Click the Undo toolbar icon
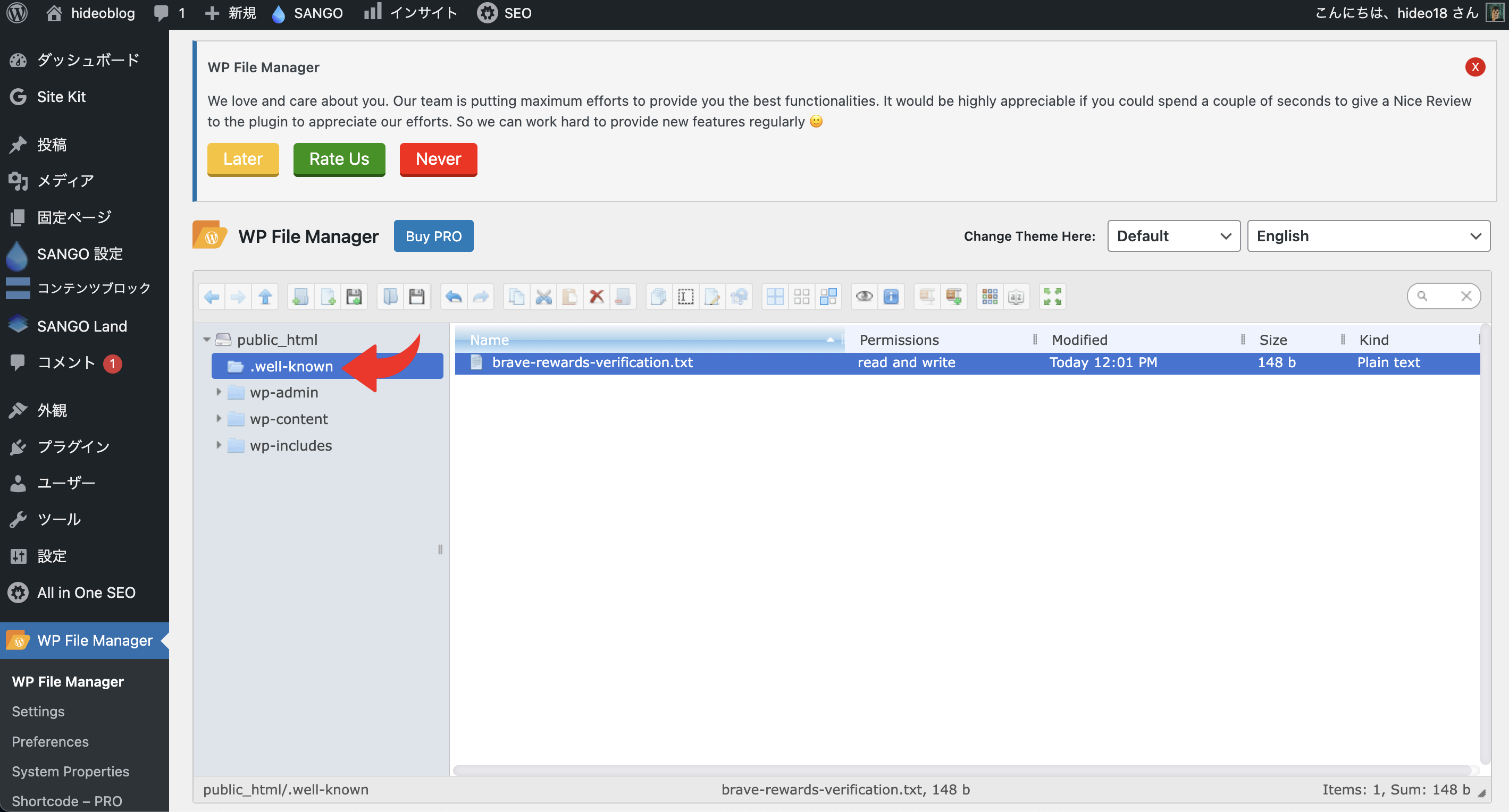The image size is (1509, 812). click(454, 297)
